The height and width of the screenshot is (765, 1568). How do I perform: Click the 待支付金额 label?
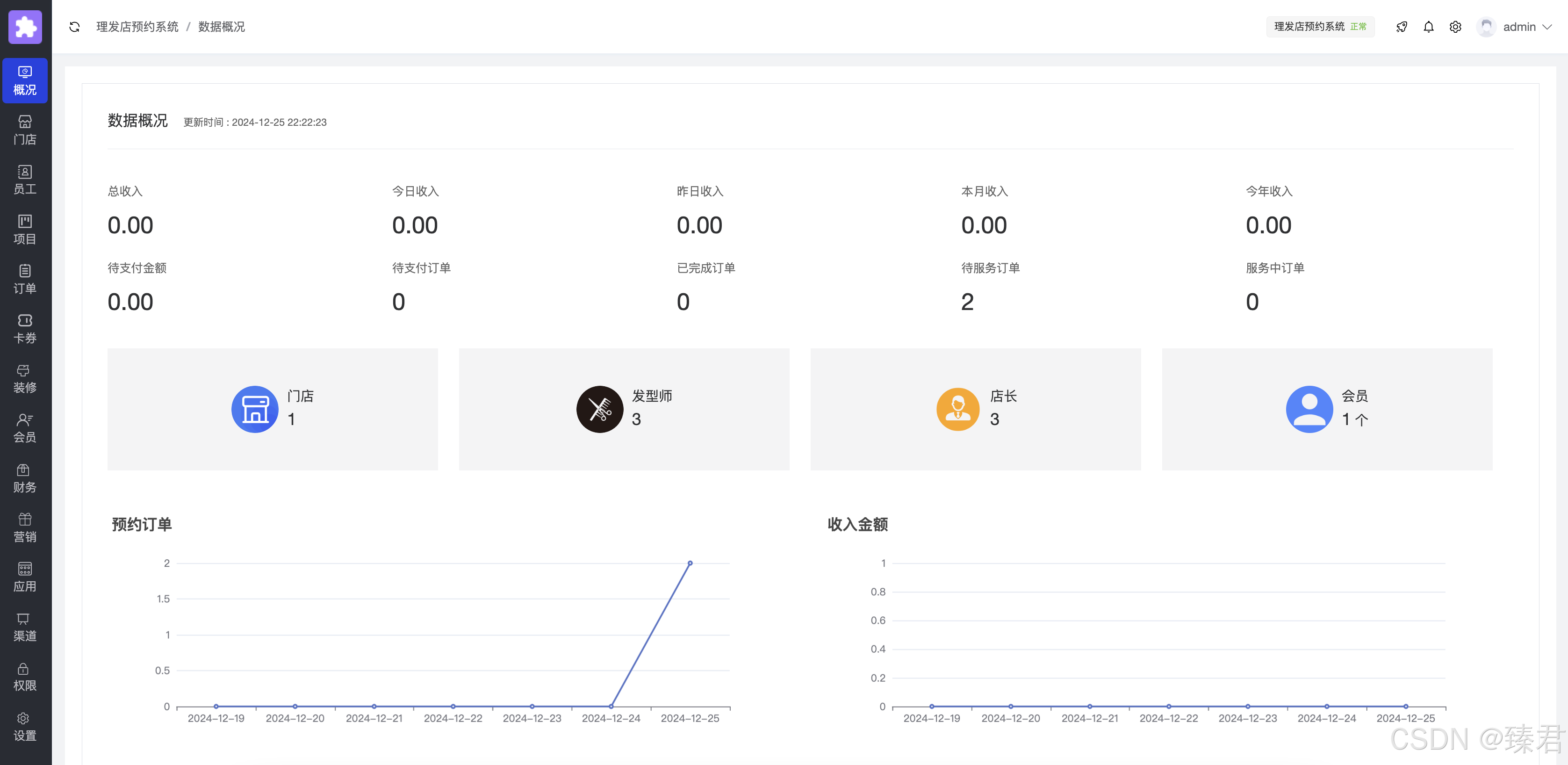pyautogui.click(x=137, y=268)
